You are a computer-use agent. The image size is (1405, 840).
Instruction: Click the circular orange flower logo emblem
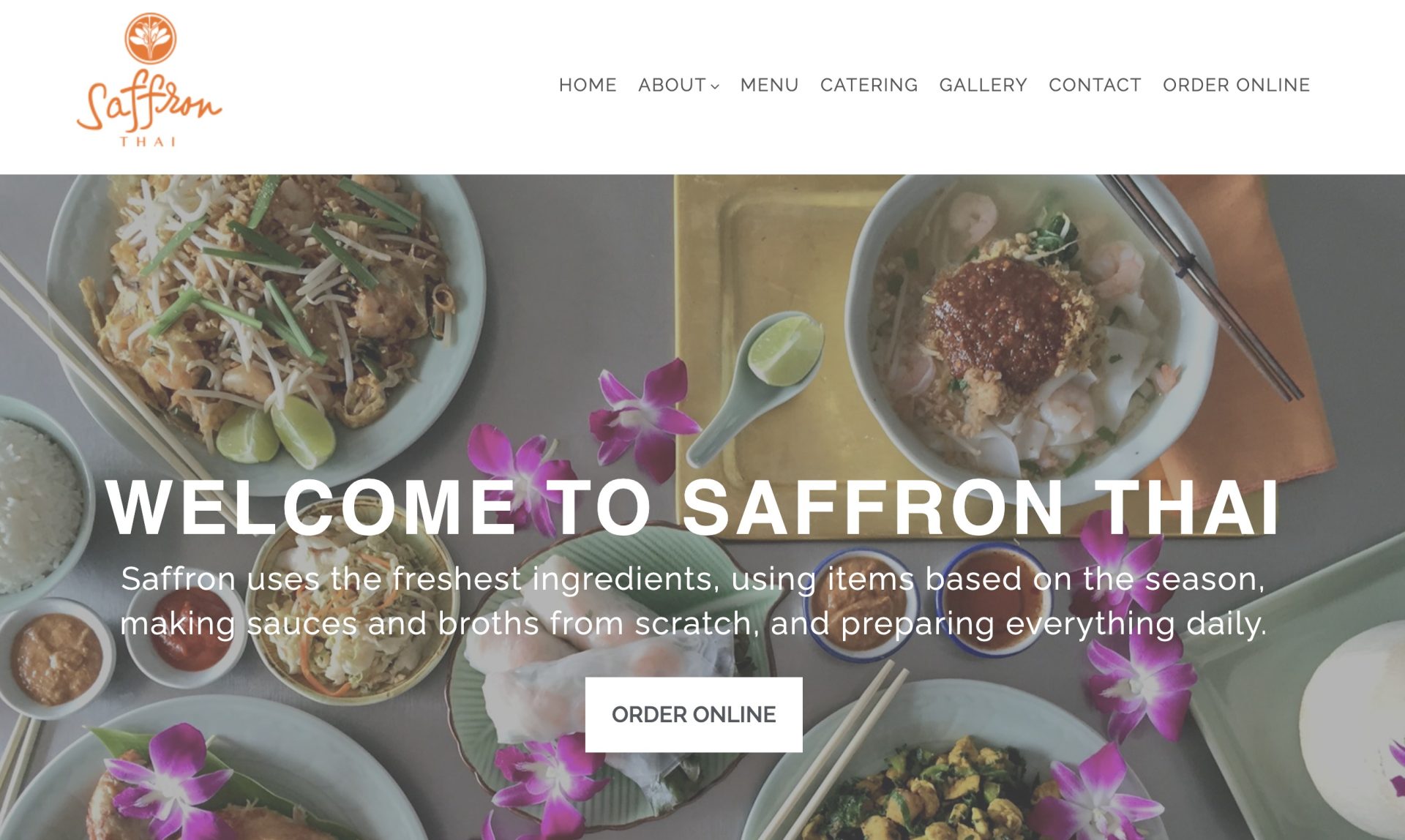(x=150, y=38)
